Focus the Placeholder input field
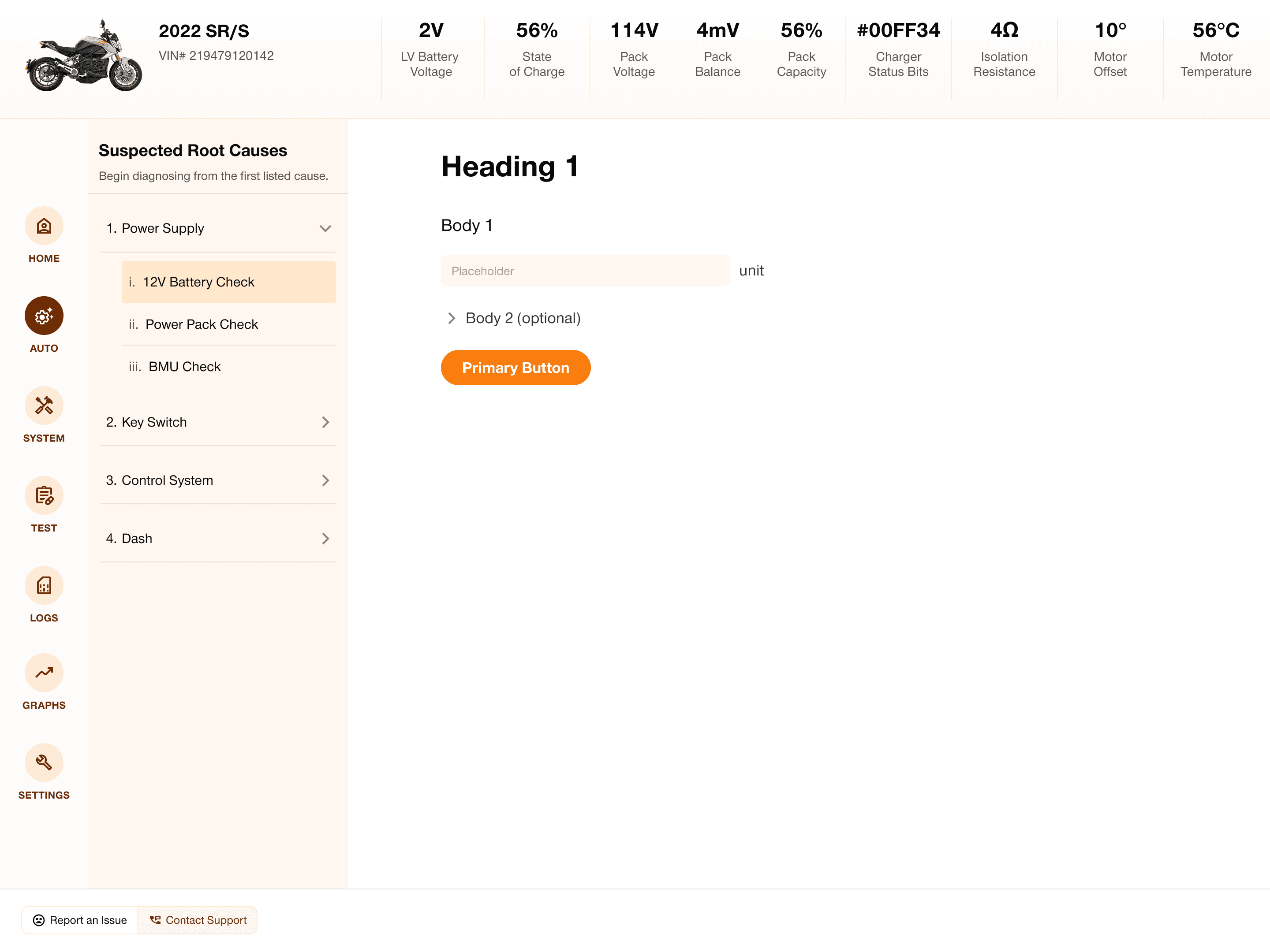The image size is (1270, 952). coord(584,271)
